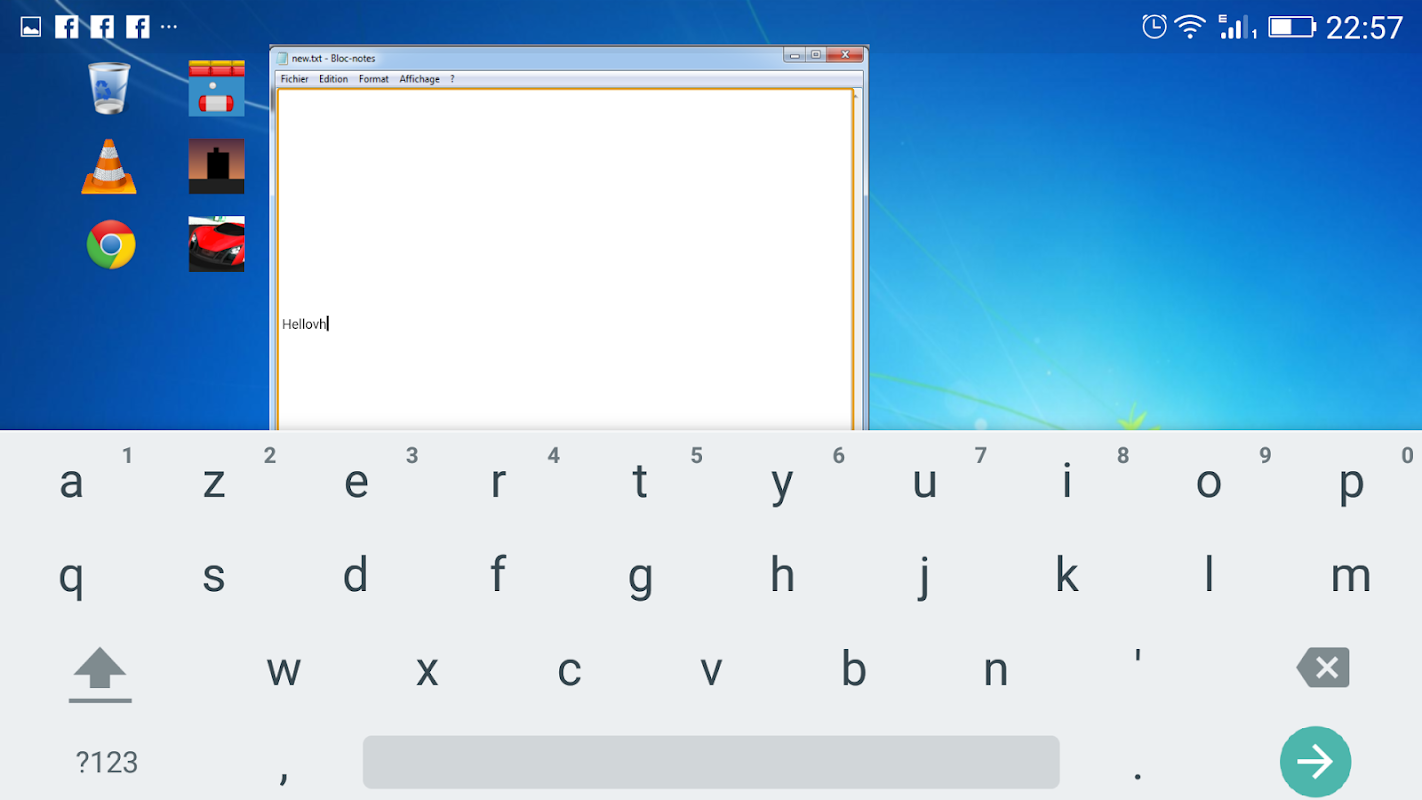1422x800 pixels.
Task: Tap the shift key on keyboard
Action: click(x=100, y=673)
